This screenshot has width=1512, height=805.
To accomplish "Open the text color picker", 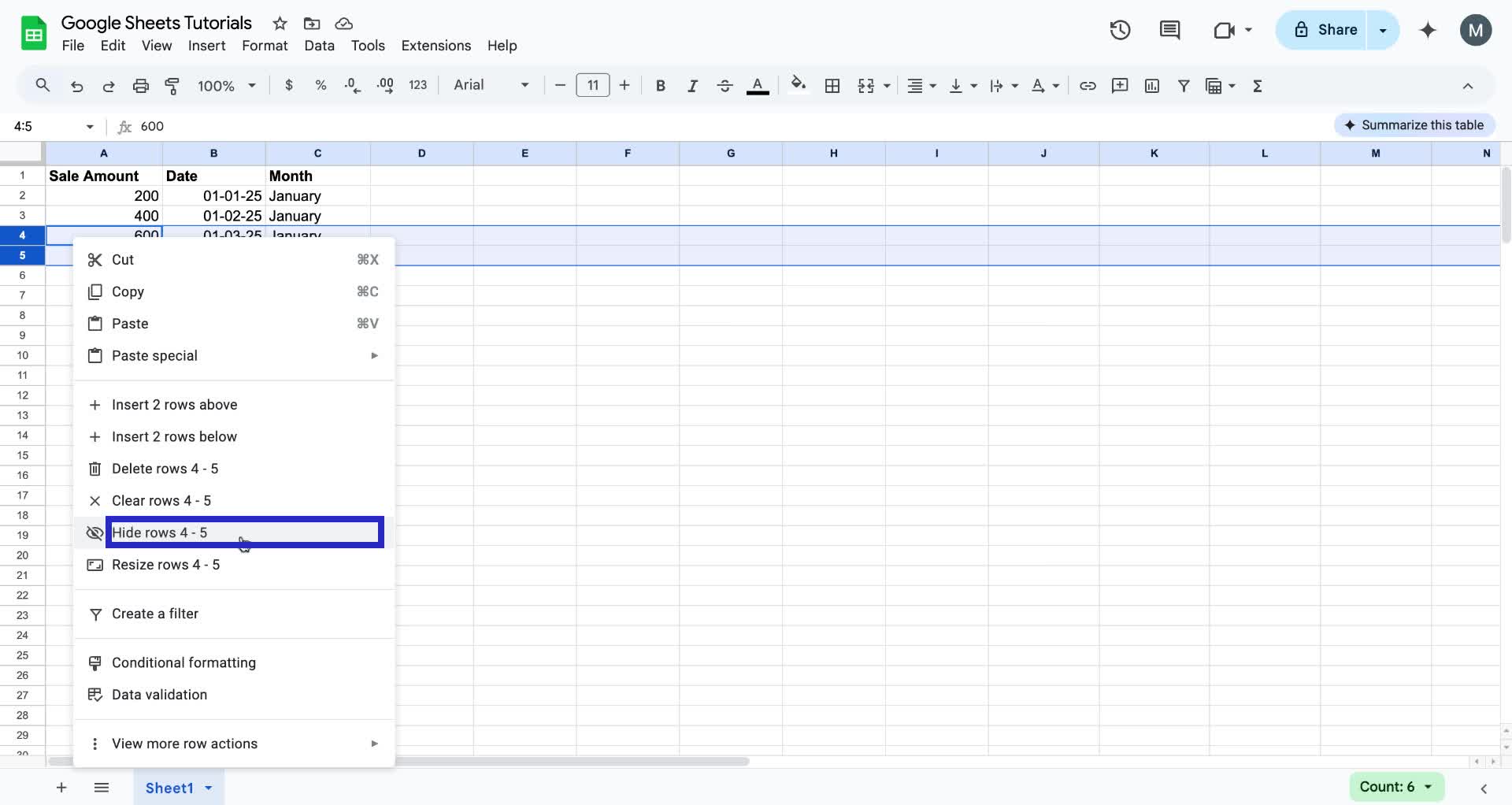I will (x=758, y=85).
